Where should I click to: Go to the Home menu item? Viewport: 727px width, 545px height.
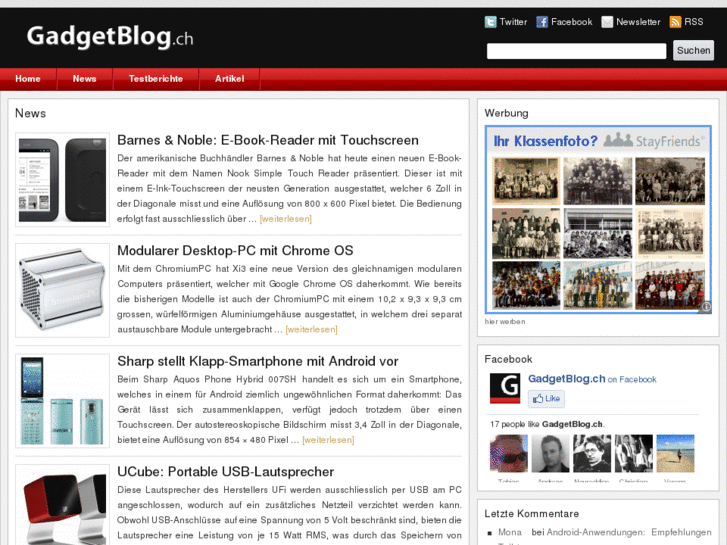coord(28,79)
